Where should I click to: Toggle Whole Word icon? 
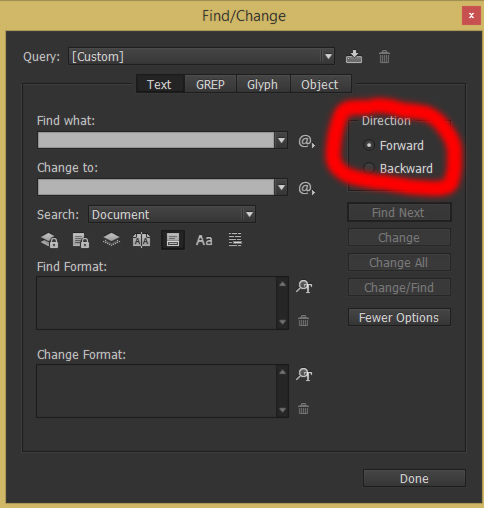[235, 240]
